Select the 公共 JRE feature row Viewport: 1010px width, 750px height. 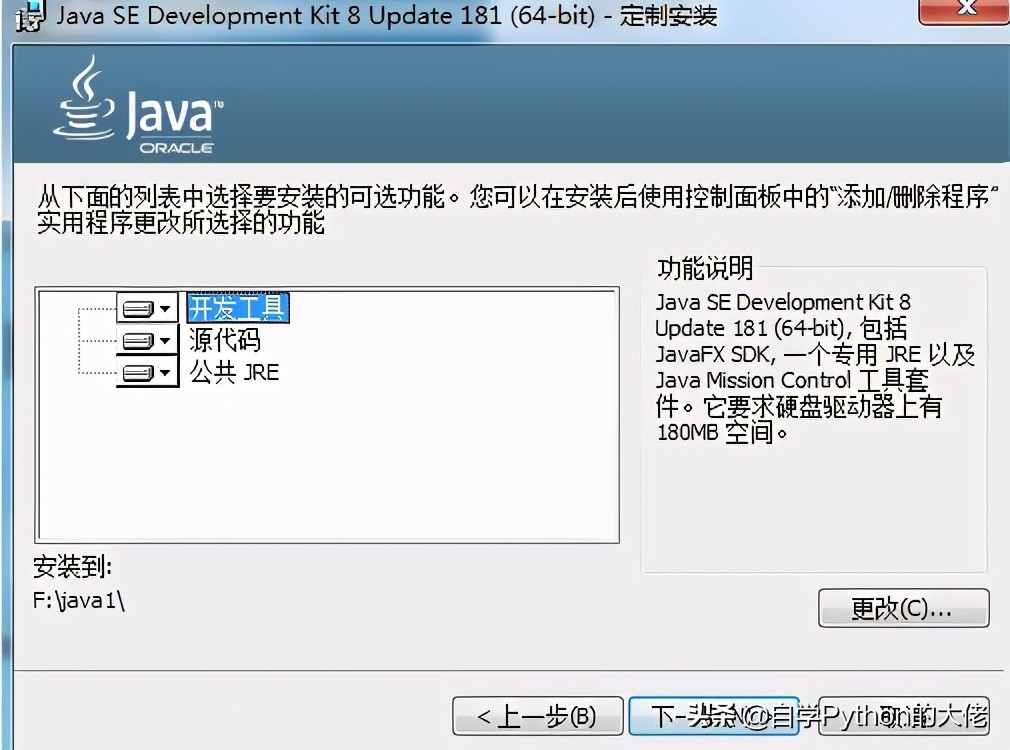click(x=234, y=372)
